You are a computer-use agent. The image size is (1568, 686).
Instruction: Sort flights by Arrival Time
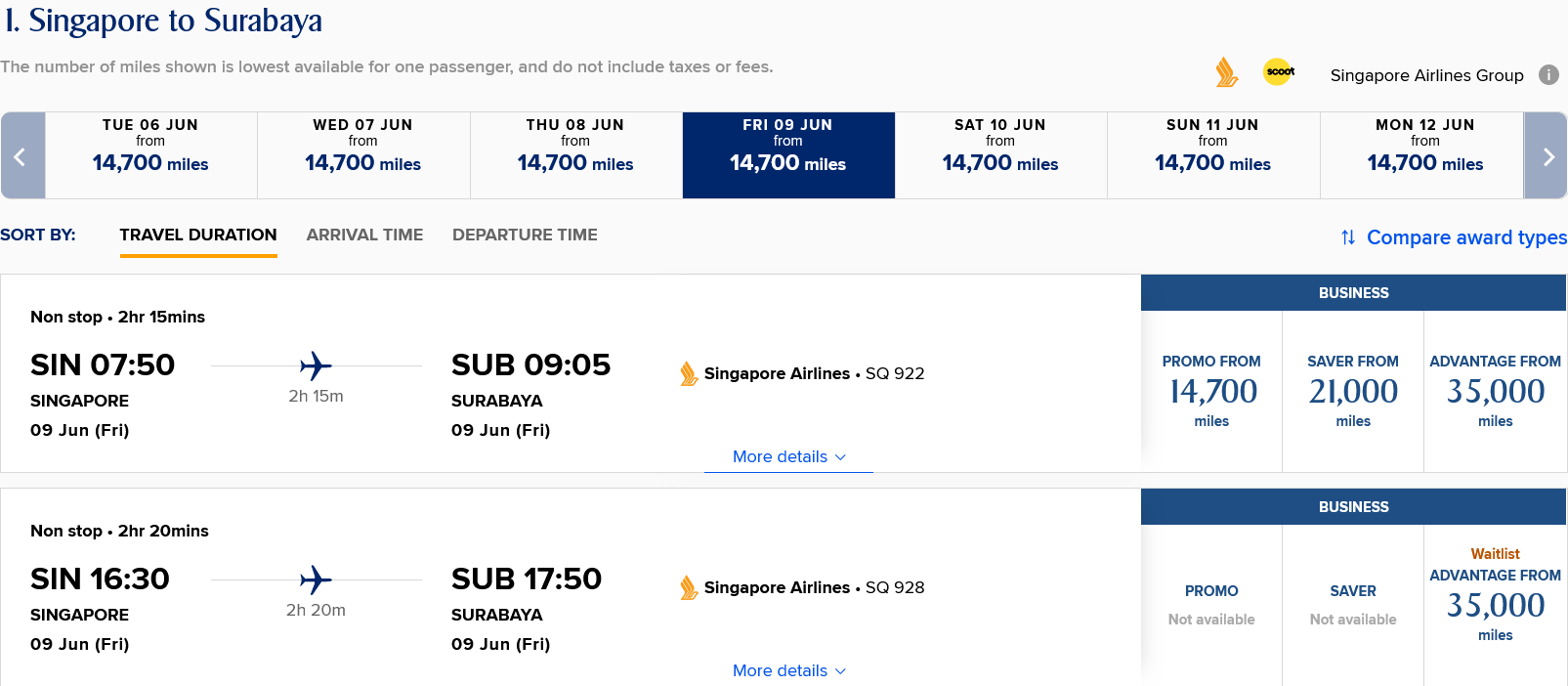pyautogui.click(x=364, y=235)
